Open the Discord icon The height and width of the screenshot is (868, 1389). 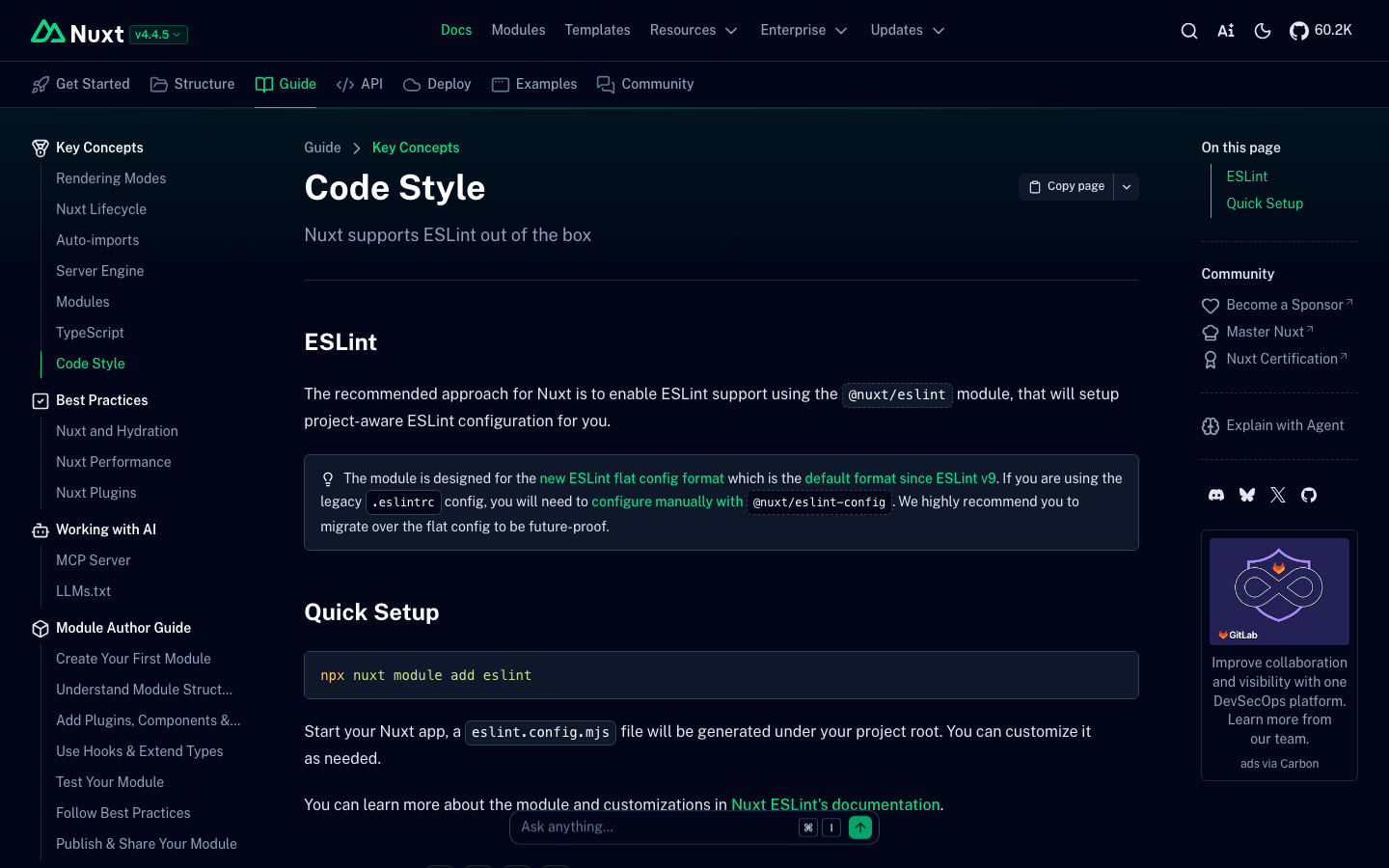(x=1216, y=495)
